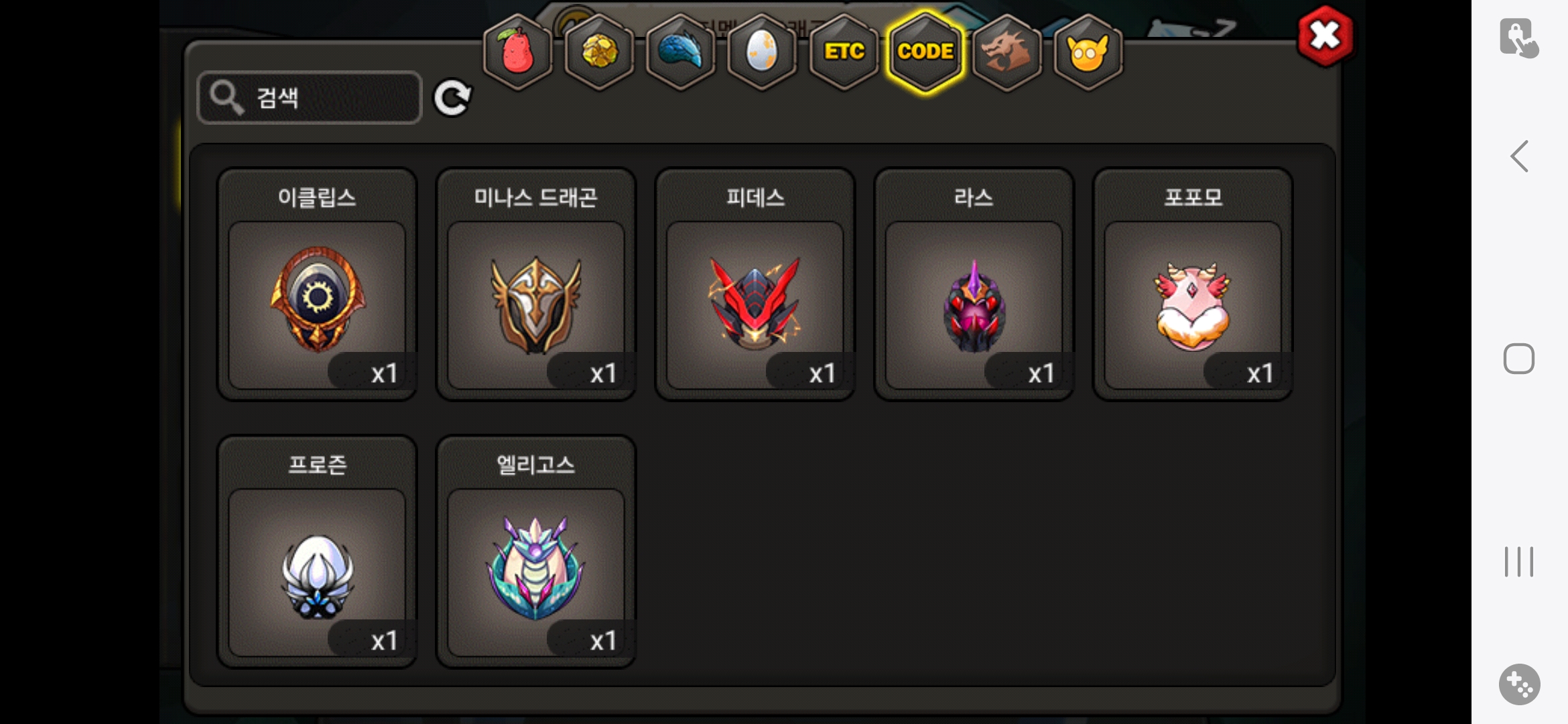Viewport: 1568px width, 724px height.
Task: Open the gold nugget category tab
Action: click(x=599, y=52)
